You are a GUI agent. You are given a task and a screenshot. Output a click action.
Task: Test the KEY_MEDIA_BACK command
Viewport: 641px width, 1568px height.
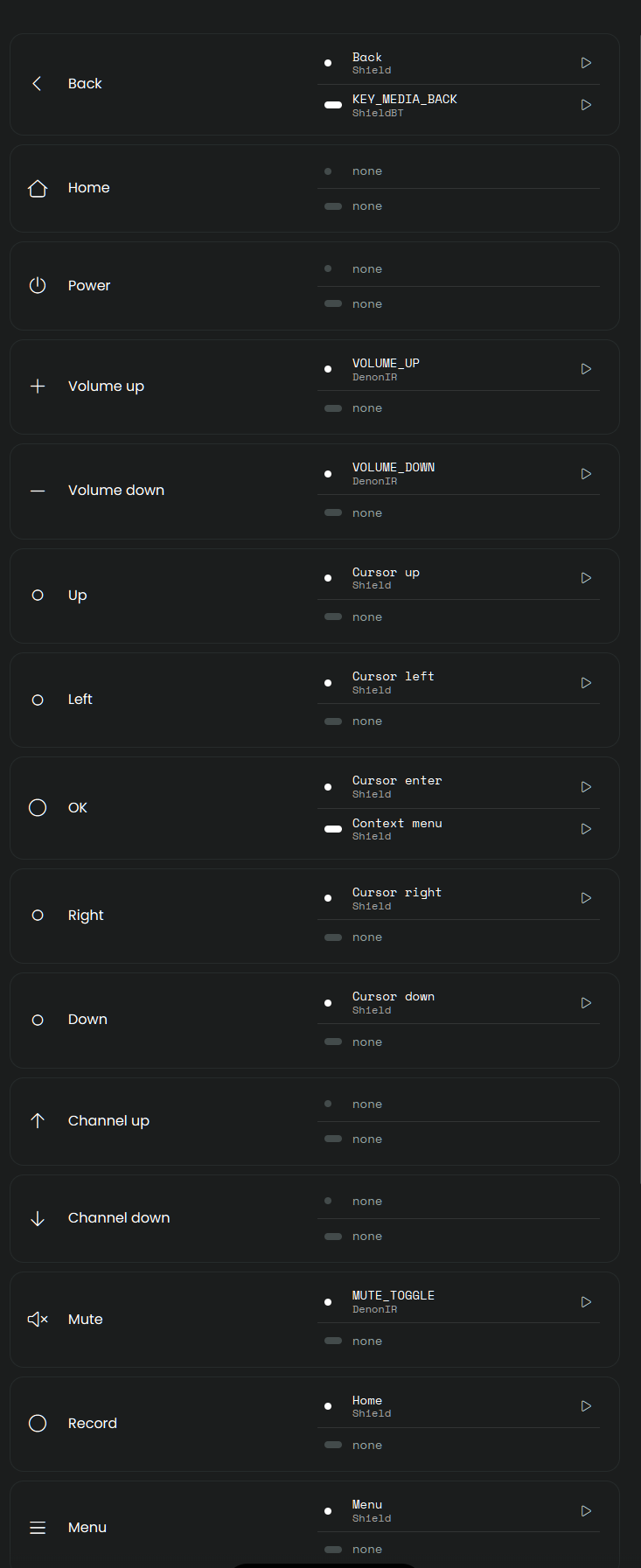586,105
